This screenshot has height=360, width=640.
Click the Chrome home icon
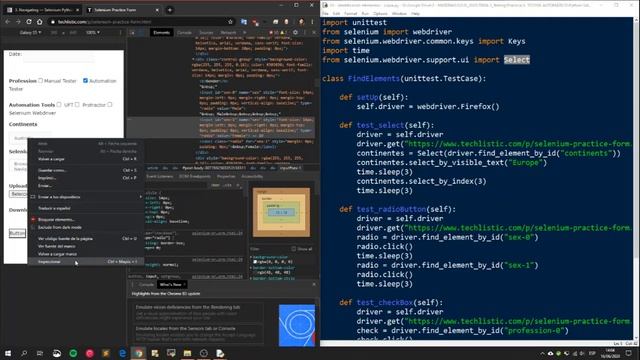(x=39, y=22)
